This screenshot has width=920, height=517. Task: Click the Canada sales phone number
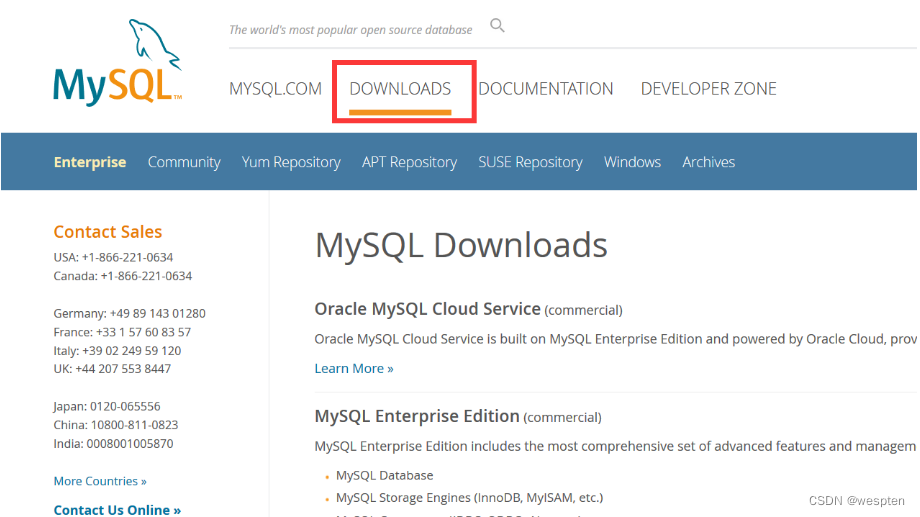click(123, 276)
